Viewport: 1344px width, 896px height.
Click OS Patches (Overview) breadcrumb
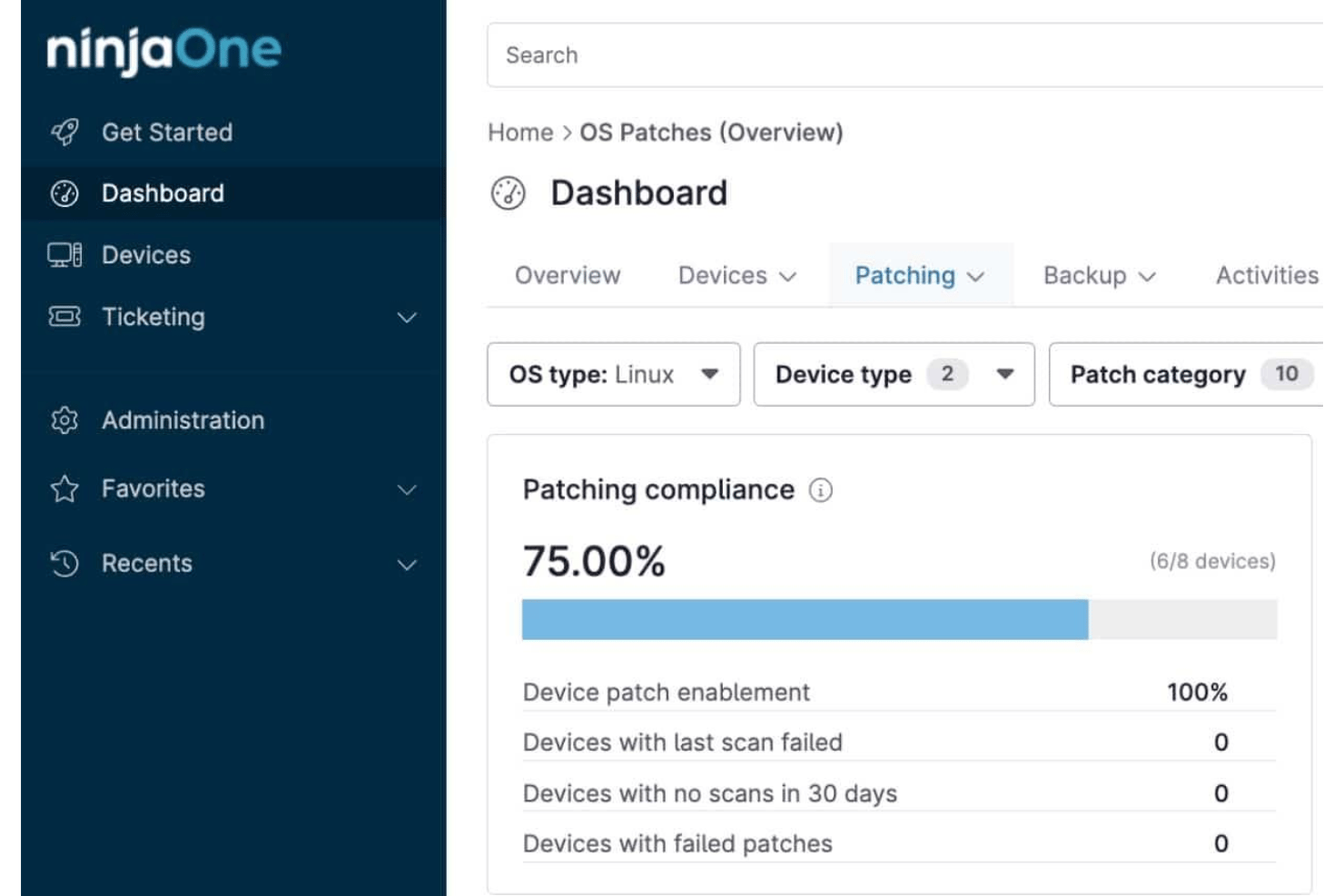pyautogui.click(x=711, y=133)
